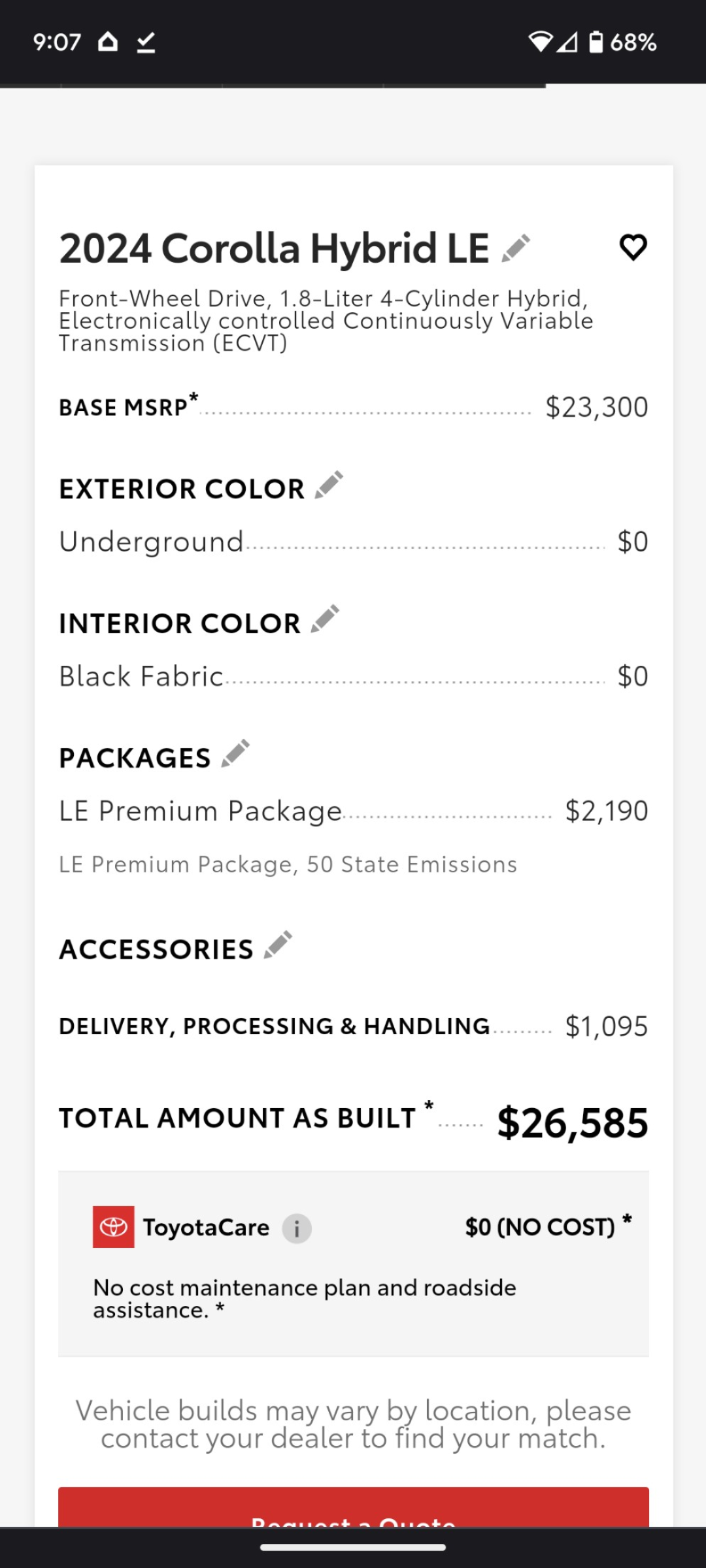Tap Total Amount As Built asterisk
The height and width of the screenshot is (1568, 706).
[x=429, y=1105]
